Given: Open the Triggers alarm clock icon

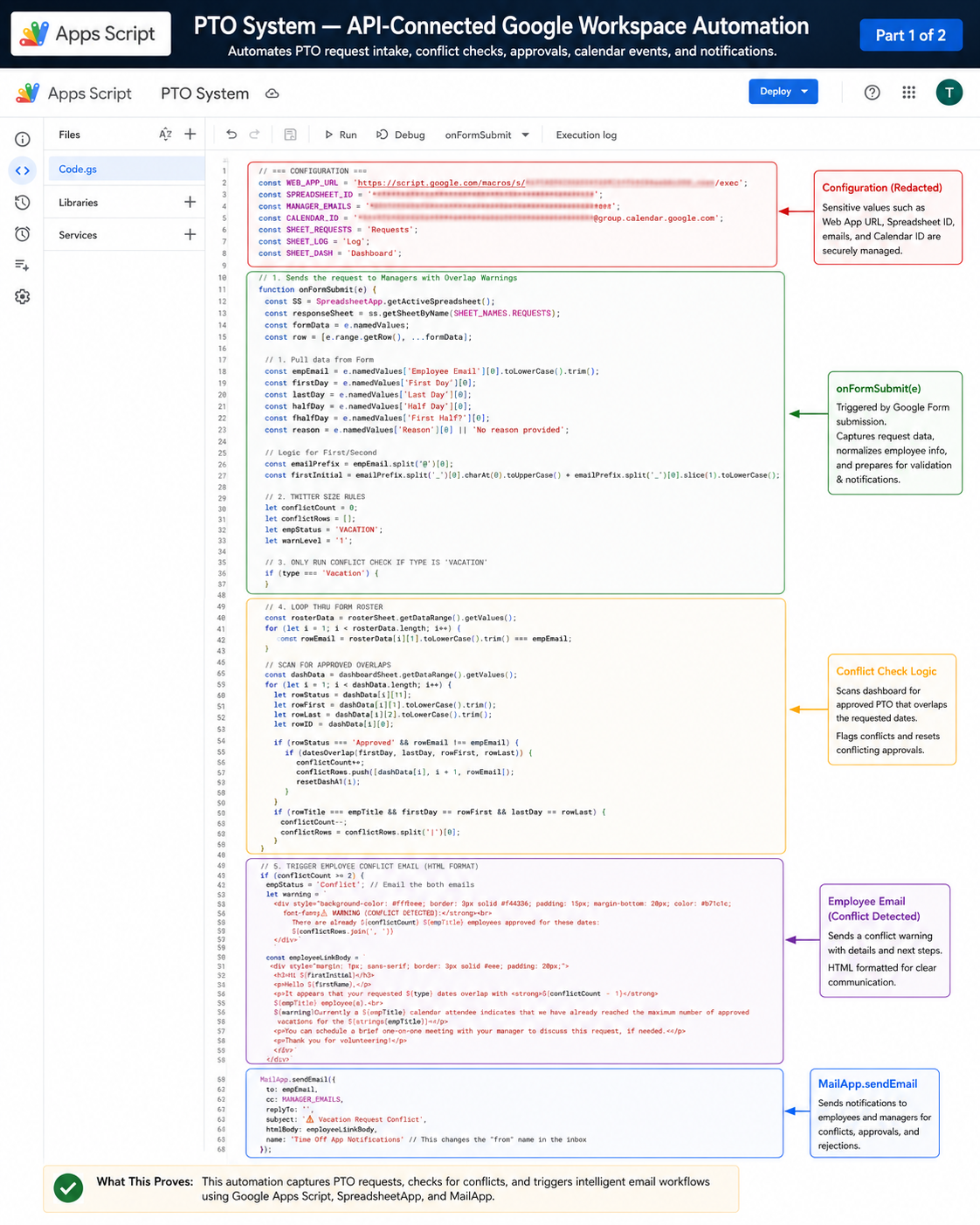Looking at the screenshot, I should pos(23,233).
